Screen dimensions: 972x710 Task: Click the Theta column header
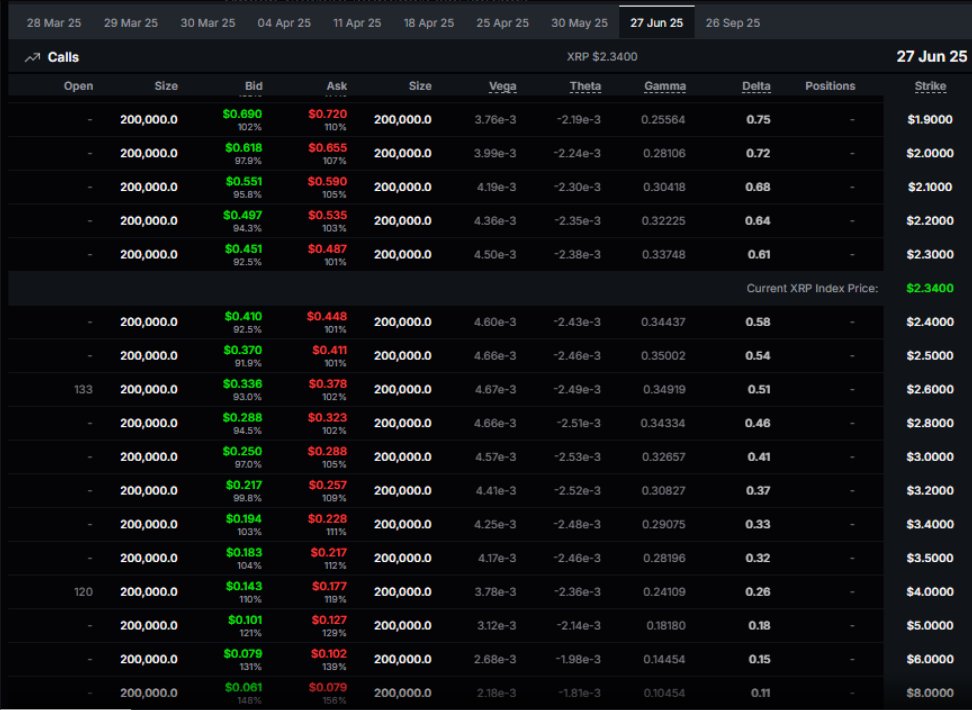point(585,86)
